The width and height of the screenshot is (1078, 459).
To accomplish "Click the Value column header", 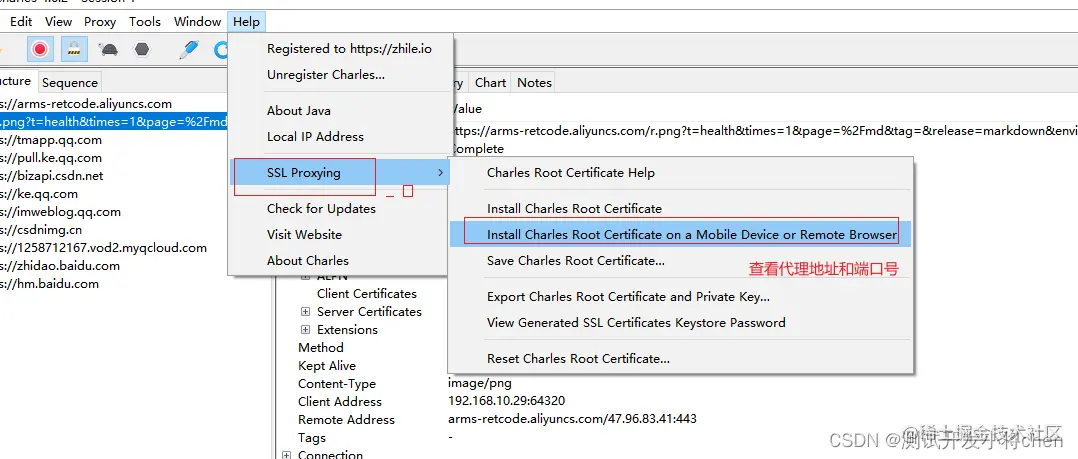I will tap(468, 109).
